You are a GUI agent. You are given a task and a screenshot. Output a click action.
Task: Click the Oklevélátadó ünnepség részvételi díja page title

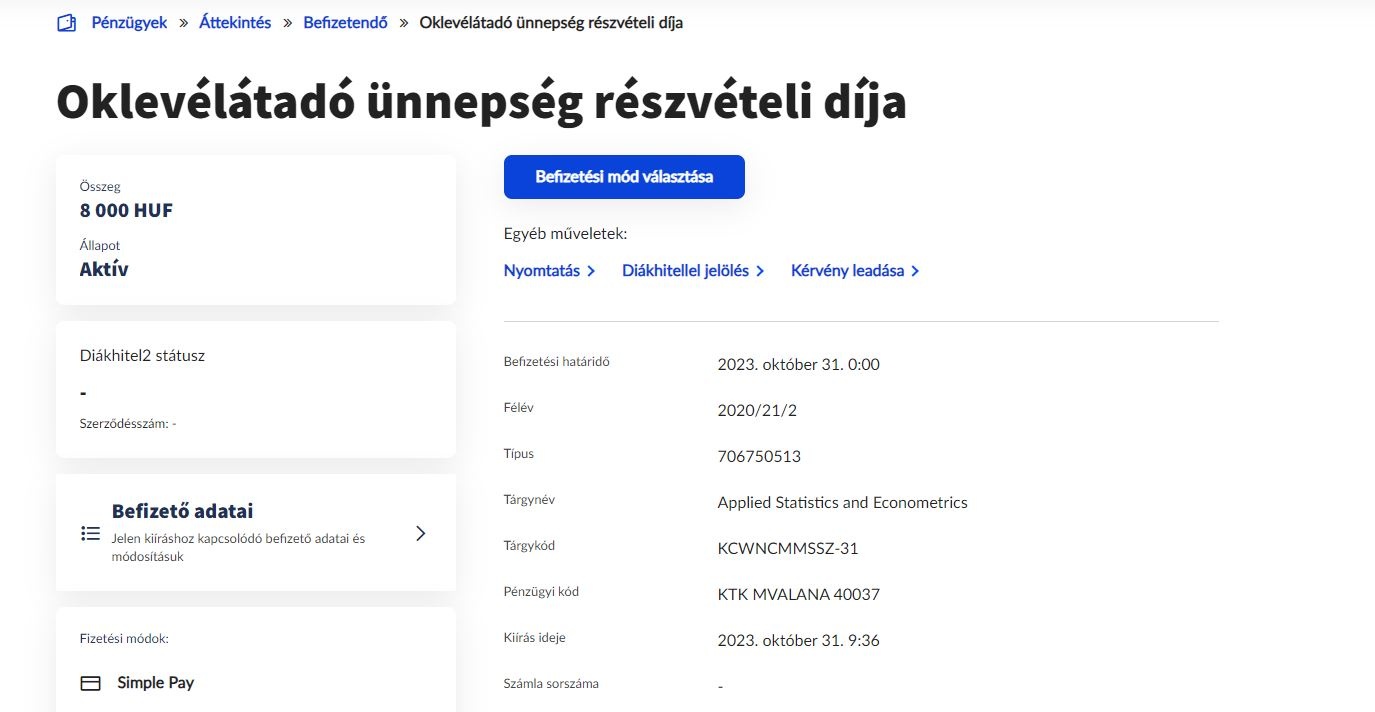click(481, 102)
